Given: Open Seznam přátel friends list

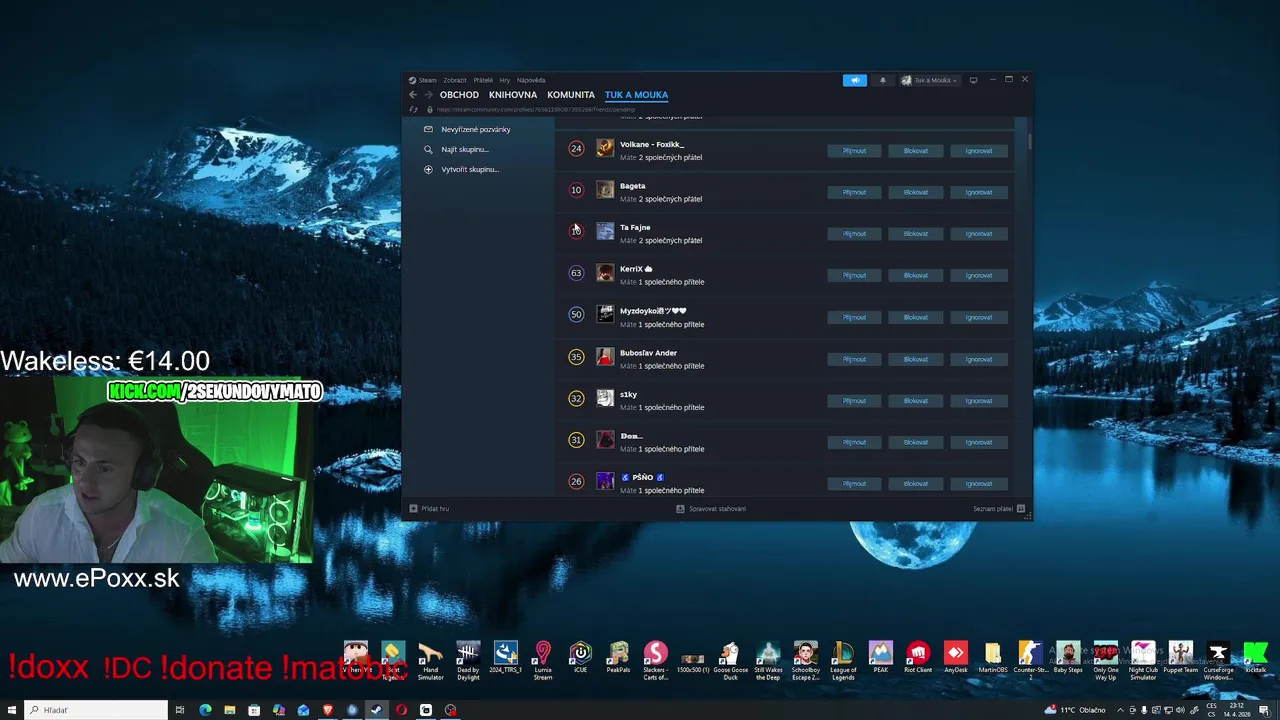Looking at the screenshot, I should (999, 509).
